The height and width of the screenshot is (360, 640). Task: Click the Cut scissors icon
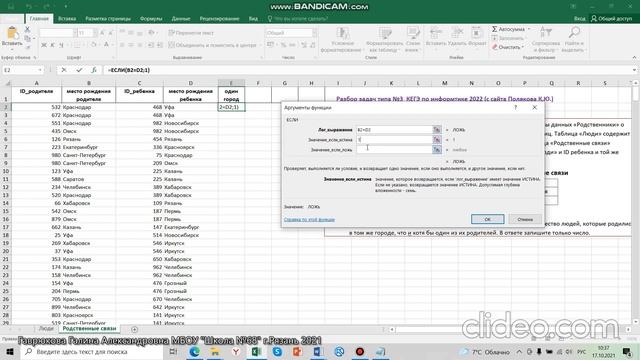pyautogui.click(x=27, y=29)
